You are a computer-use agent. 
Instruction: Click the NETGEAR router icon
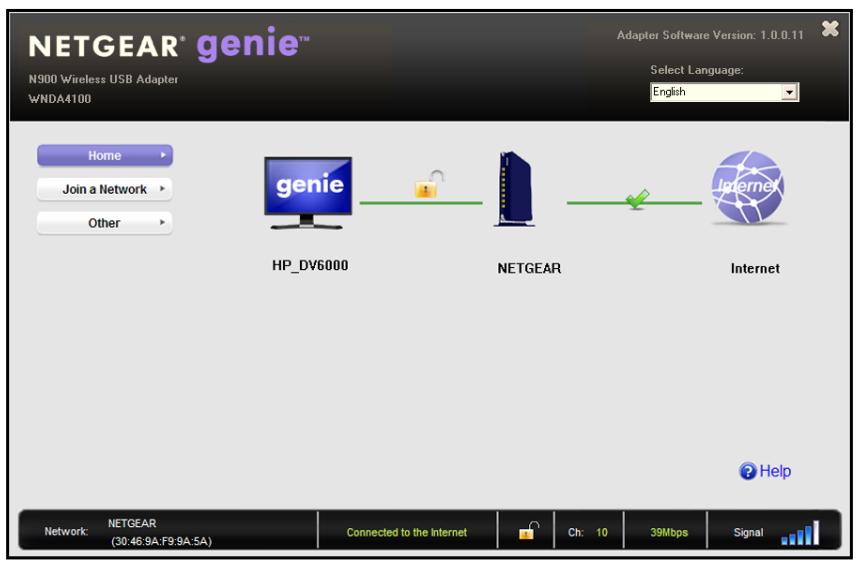tap(514, 189)
